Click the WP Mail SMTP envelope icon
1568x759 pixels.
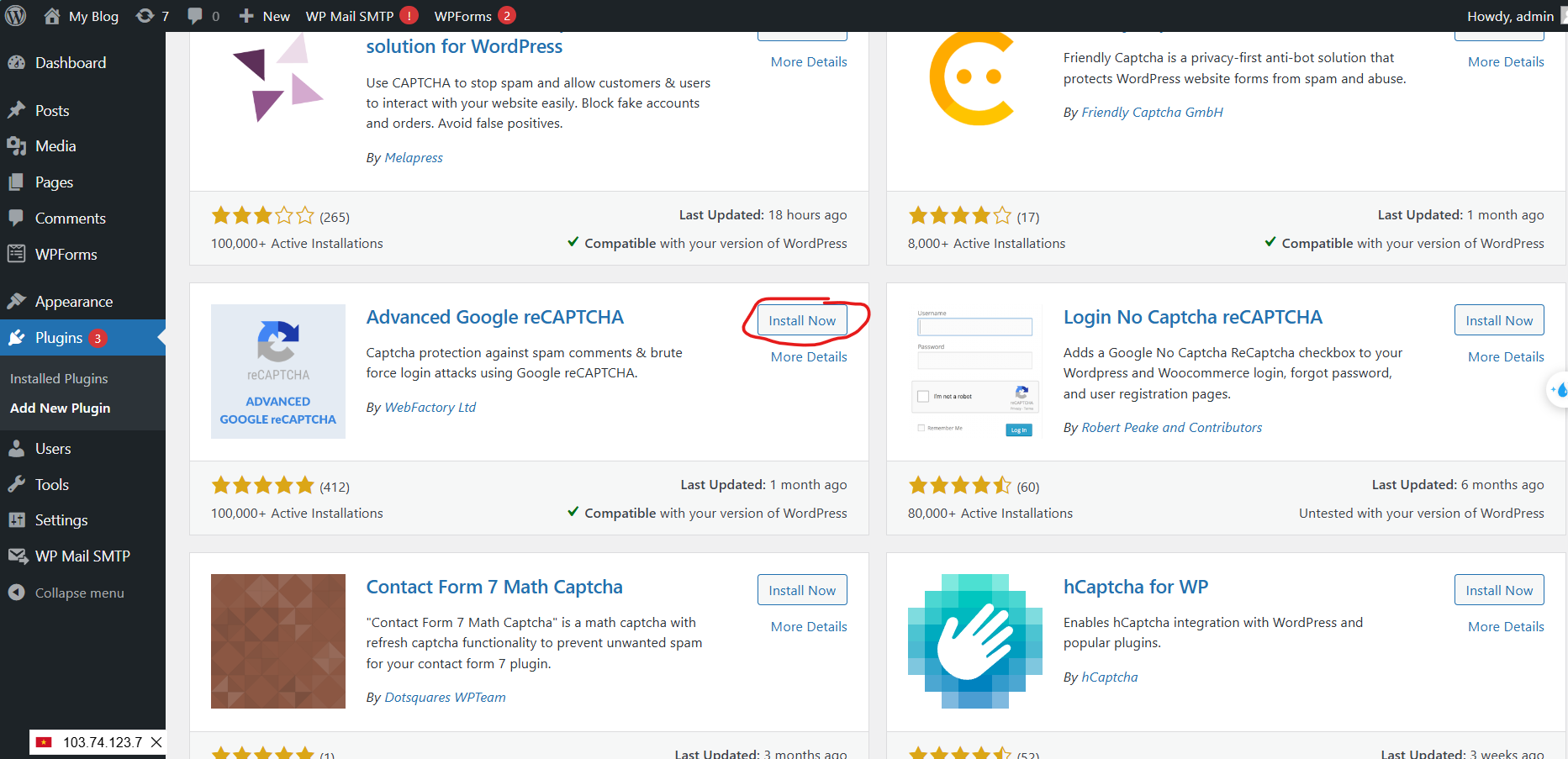point(17,556)
